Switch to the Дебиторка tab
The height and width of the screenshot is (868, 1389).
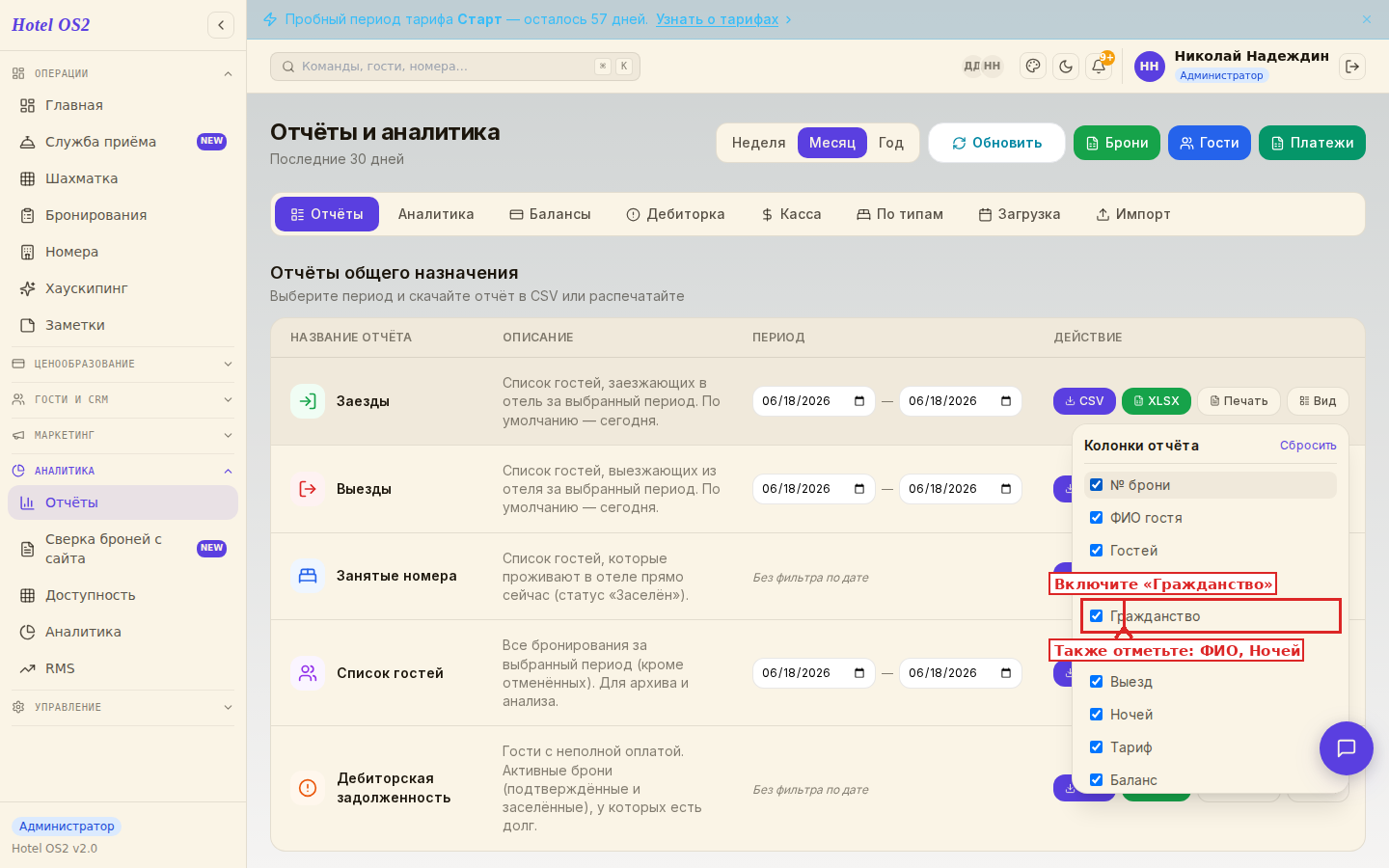[x=675, y=214]
